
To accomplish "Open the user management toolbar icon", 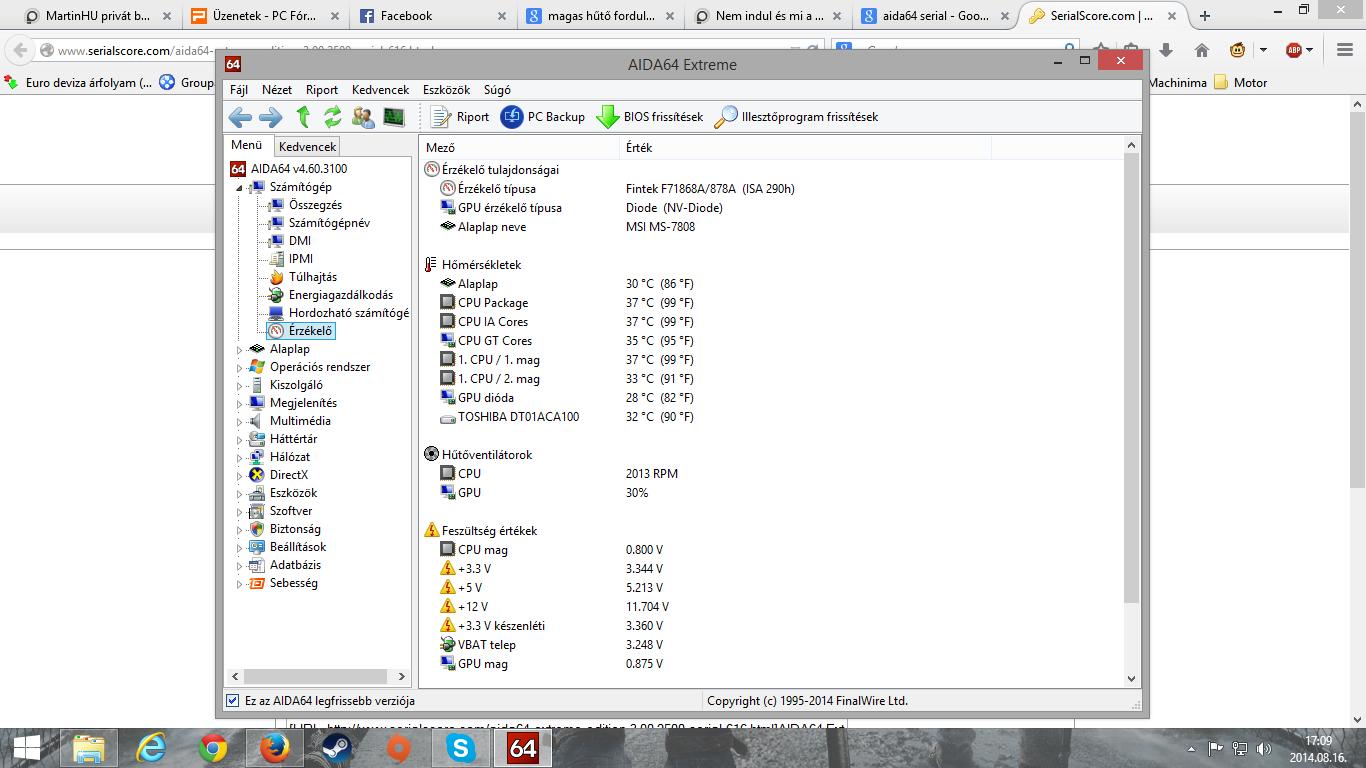I will 363,117.
